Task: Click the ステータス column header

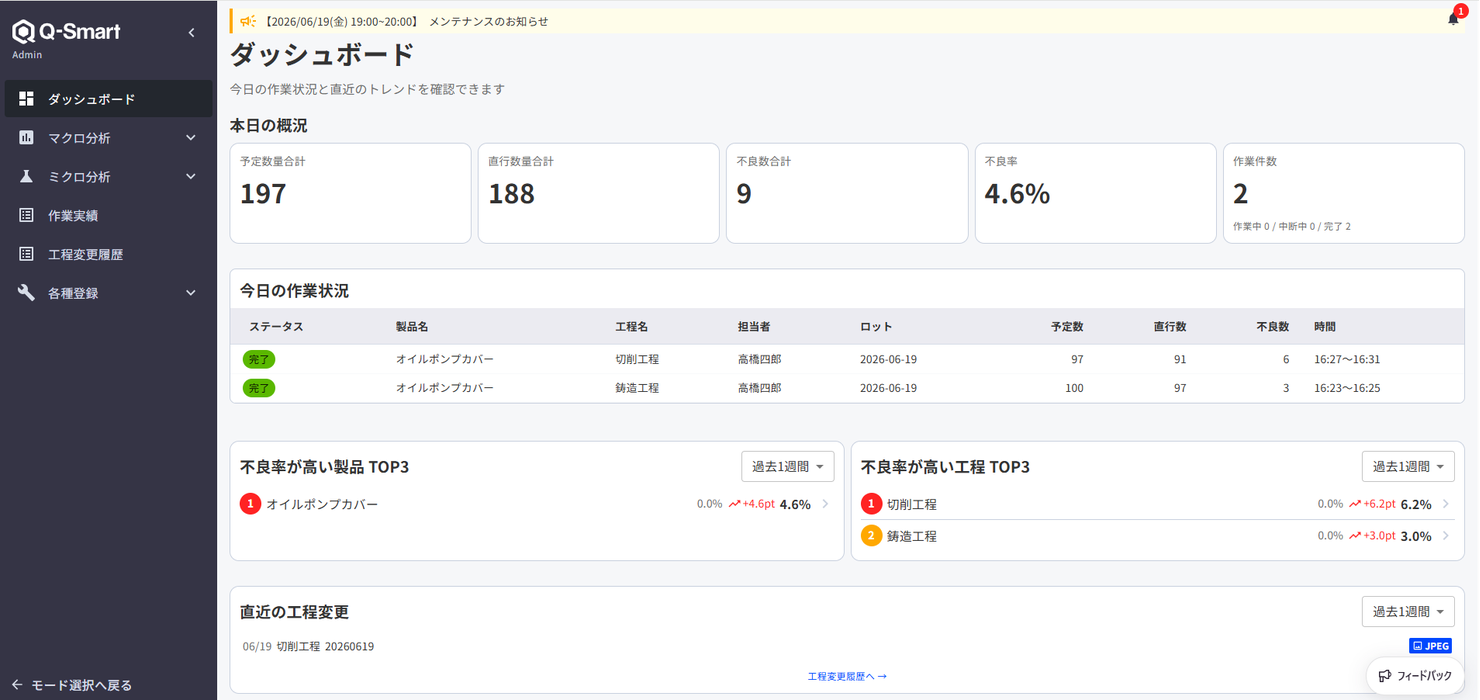Action: (276, 327)
